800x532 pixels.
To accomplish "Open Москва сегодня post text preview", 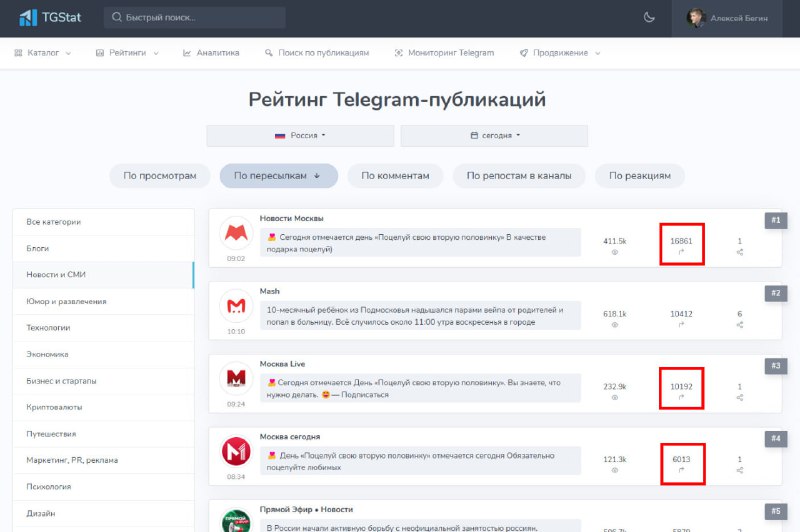I will click(420, 461).
